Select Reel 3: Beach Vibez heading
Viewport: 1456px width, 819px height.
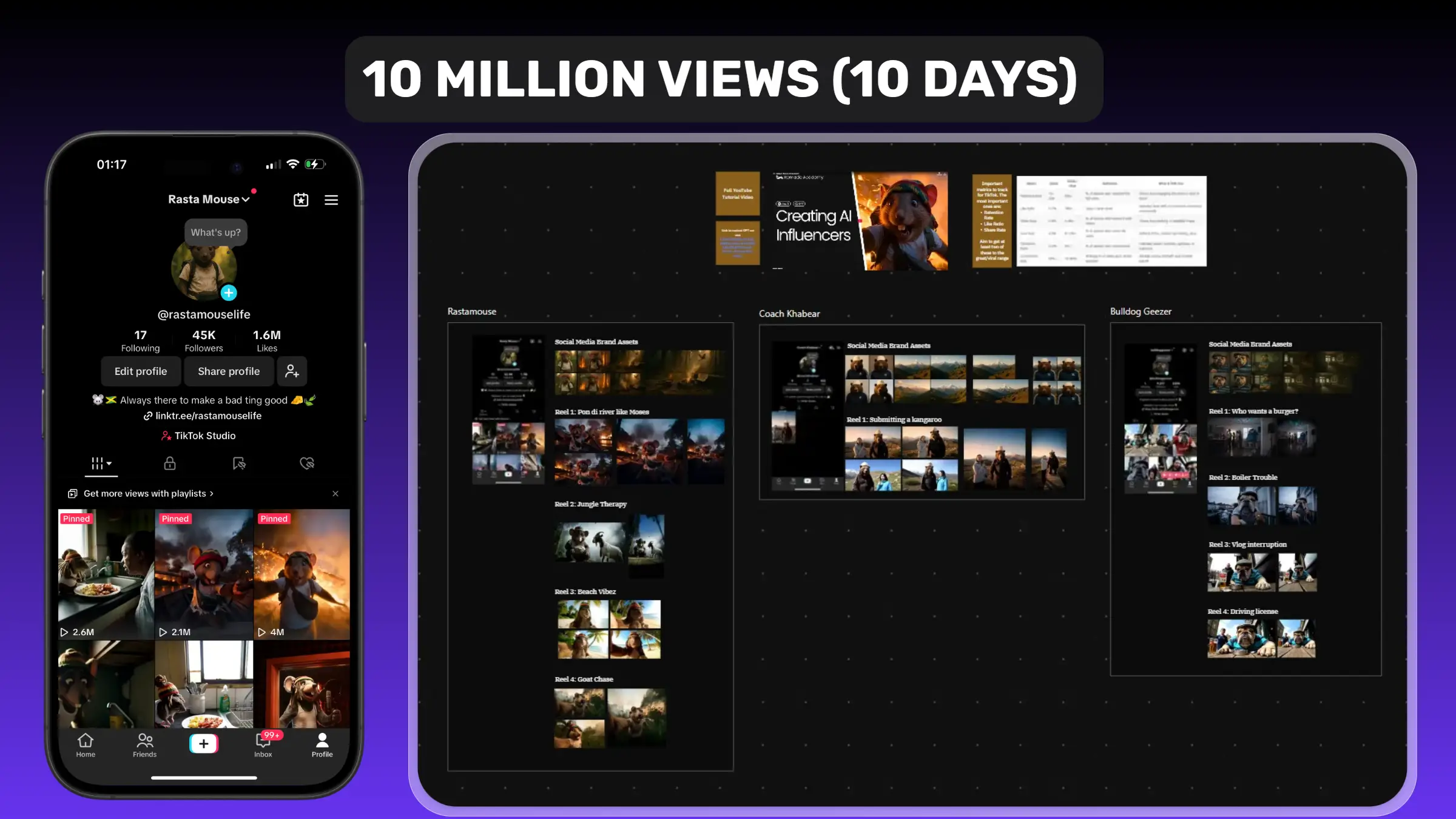coord(585,591)
